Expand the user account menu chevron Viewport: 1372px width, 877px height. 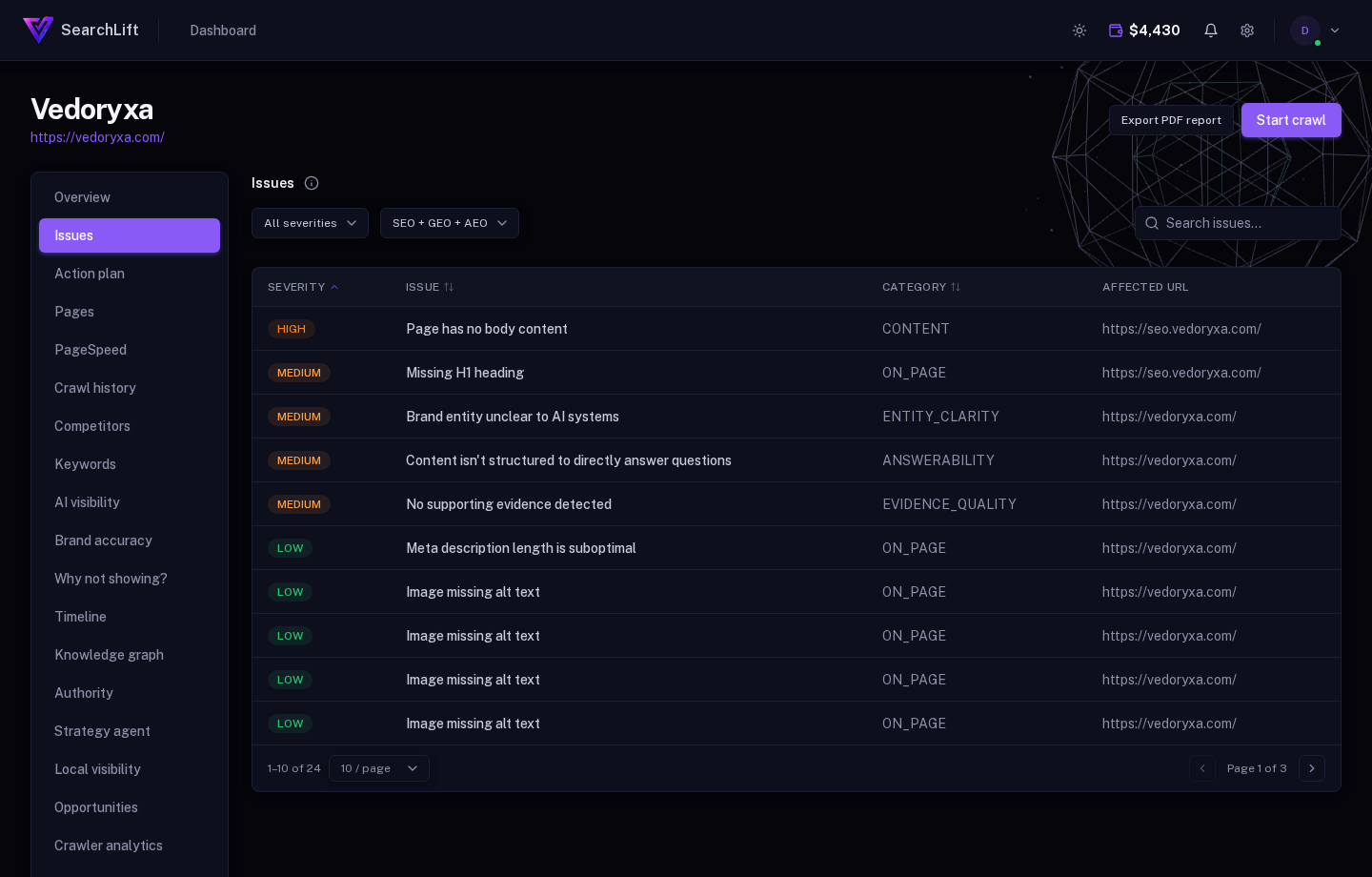tap(1335, 31)
